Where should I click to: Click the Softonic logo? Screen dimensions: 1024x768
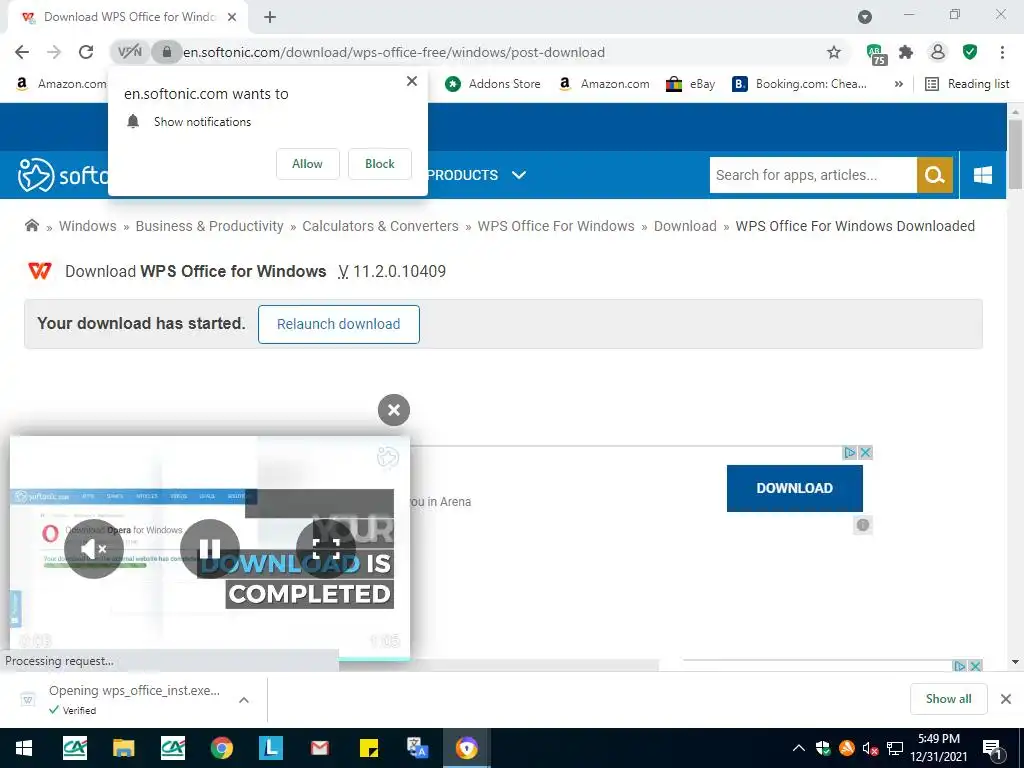coord(63,175)
